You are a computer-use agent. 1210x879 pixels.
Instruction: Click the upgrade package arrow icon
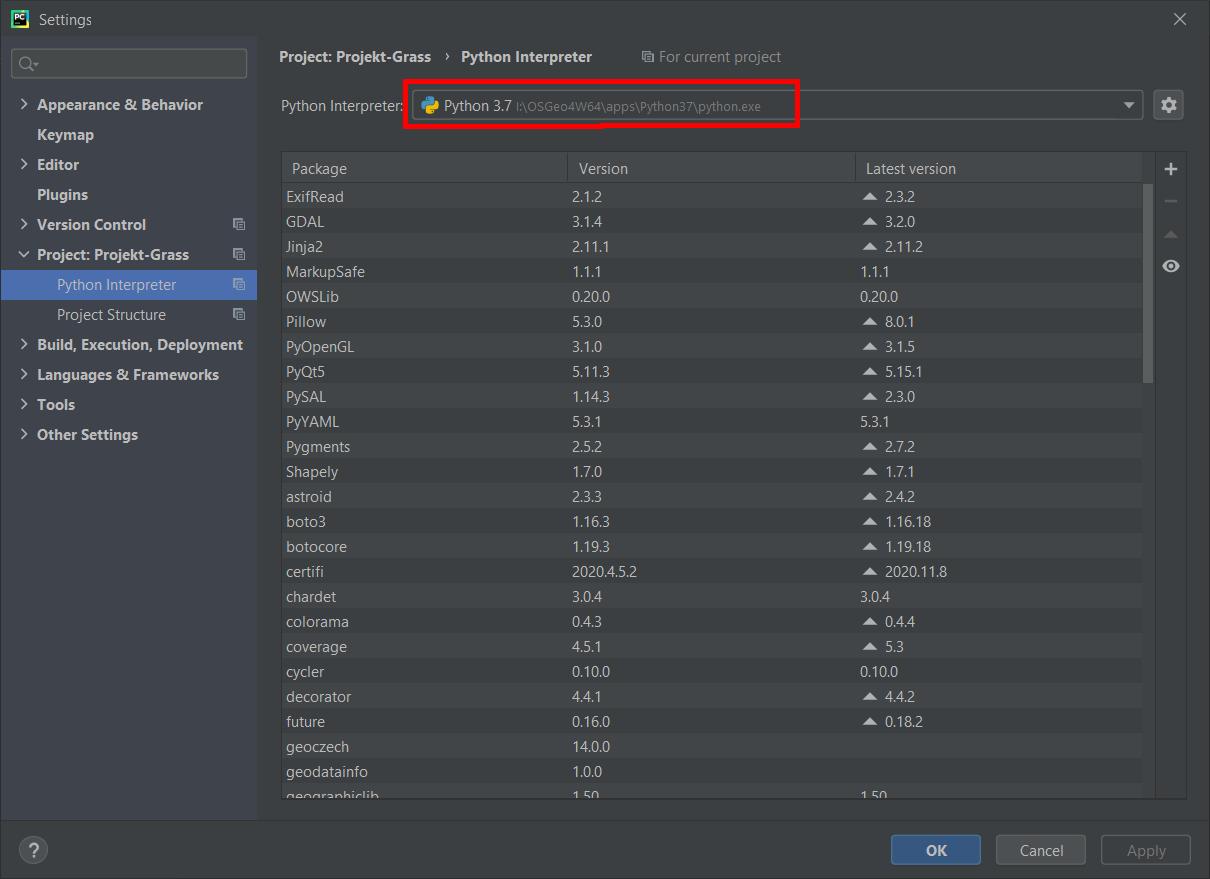click(x=1170, y=233)
